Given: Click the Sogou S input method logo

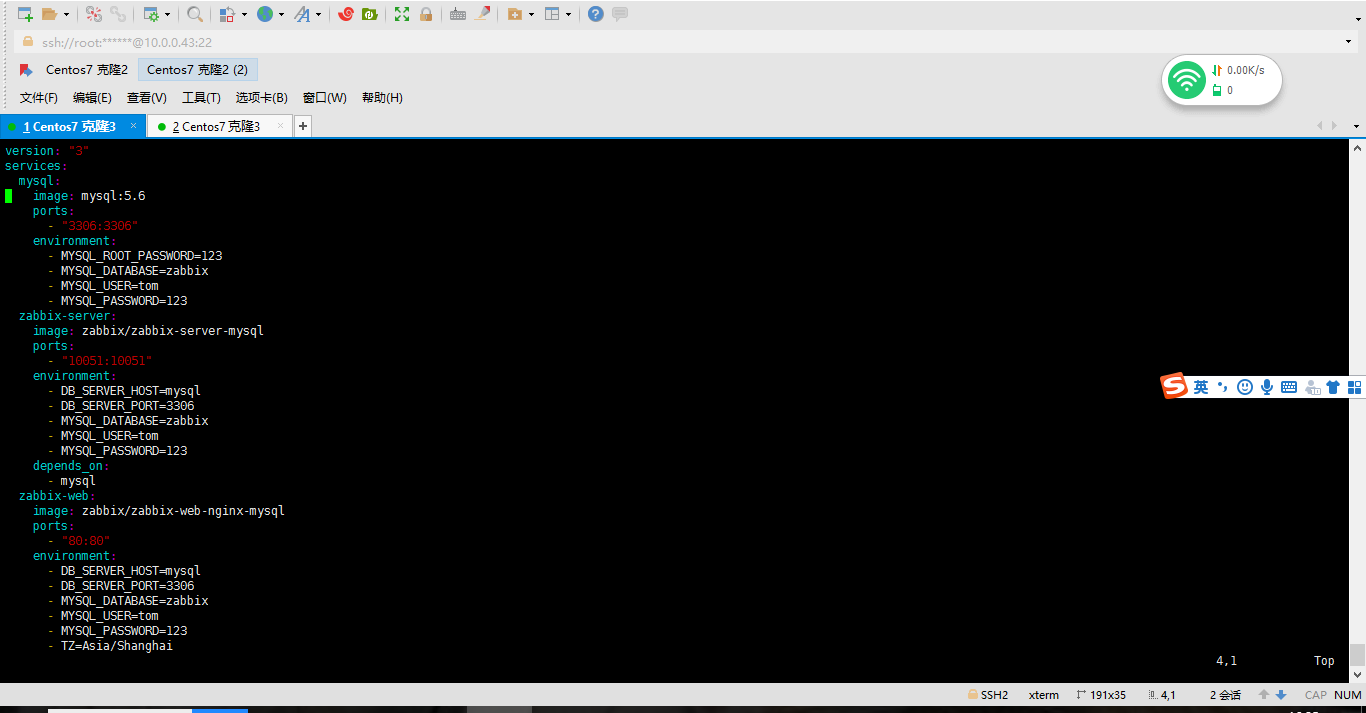Looking at the screenshot, I should click(x=1174, y=386).
